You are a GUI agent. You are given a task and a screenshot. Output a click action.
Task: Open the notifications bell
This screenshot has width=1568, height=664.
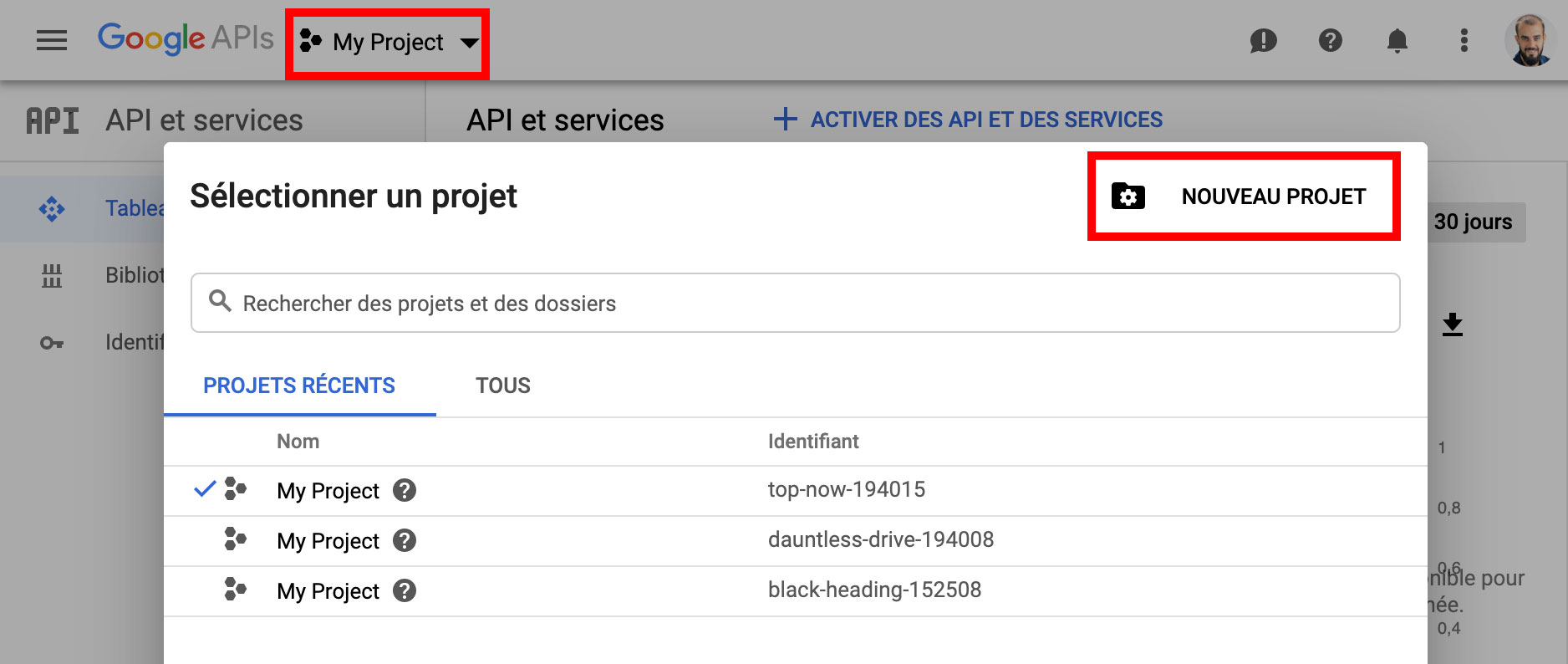(x=1397, y=40)
